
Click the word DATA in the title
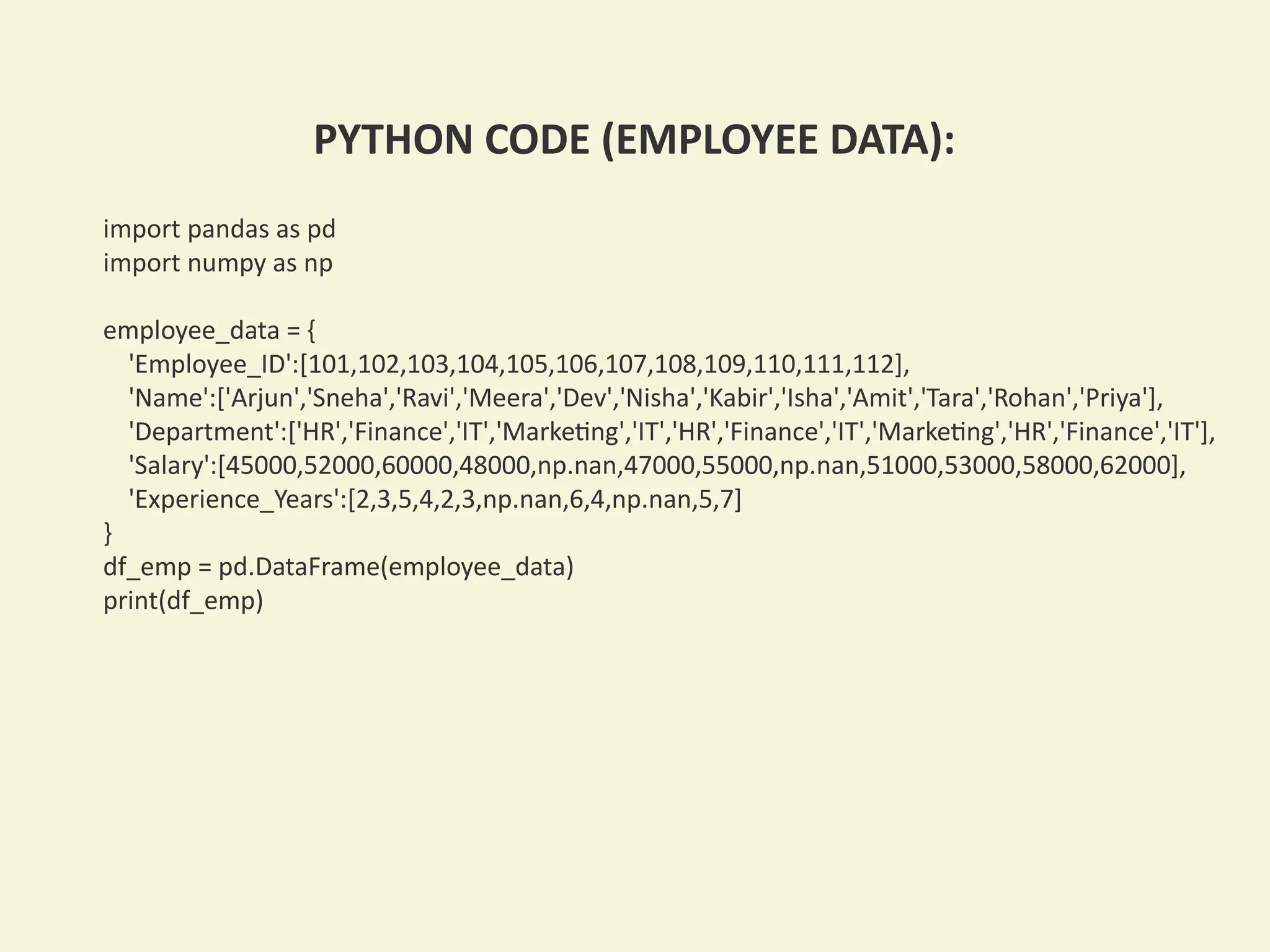coord(881,140)
